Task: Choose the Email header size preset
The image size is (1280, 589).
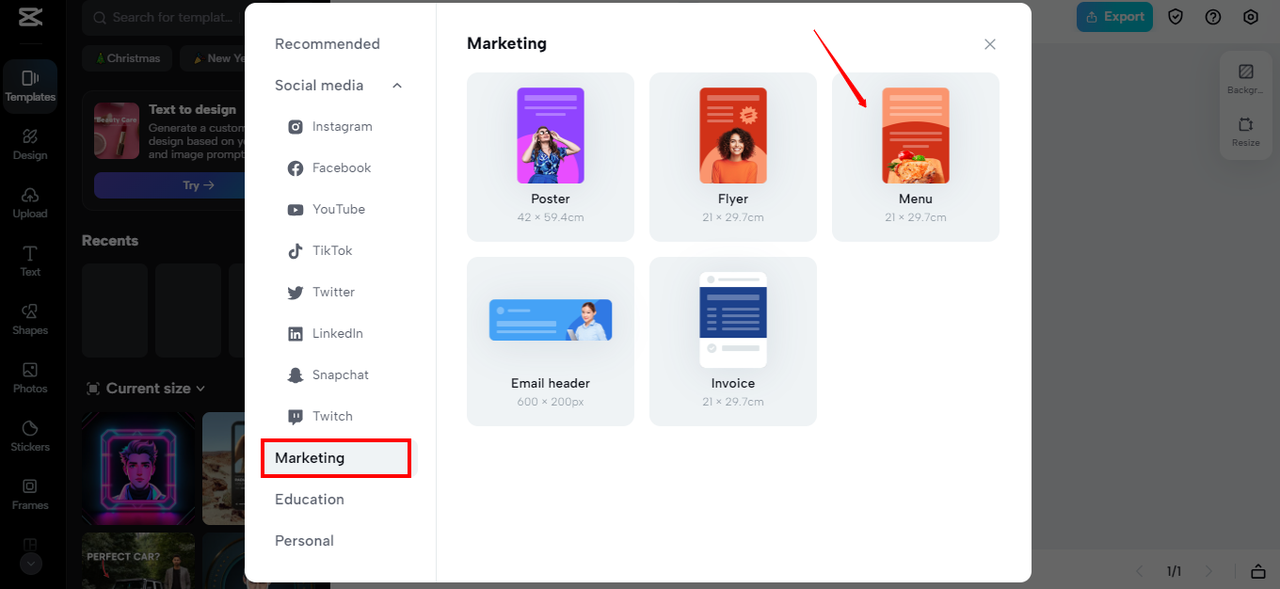Action: tap(550, 341)
